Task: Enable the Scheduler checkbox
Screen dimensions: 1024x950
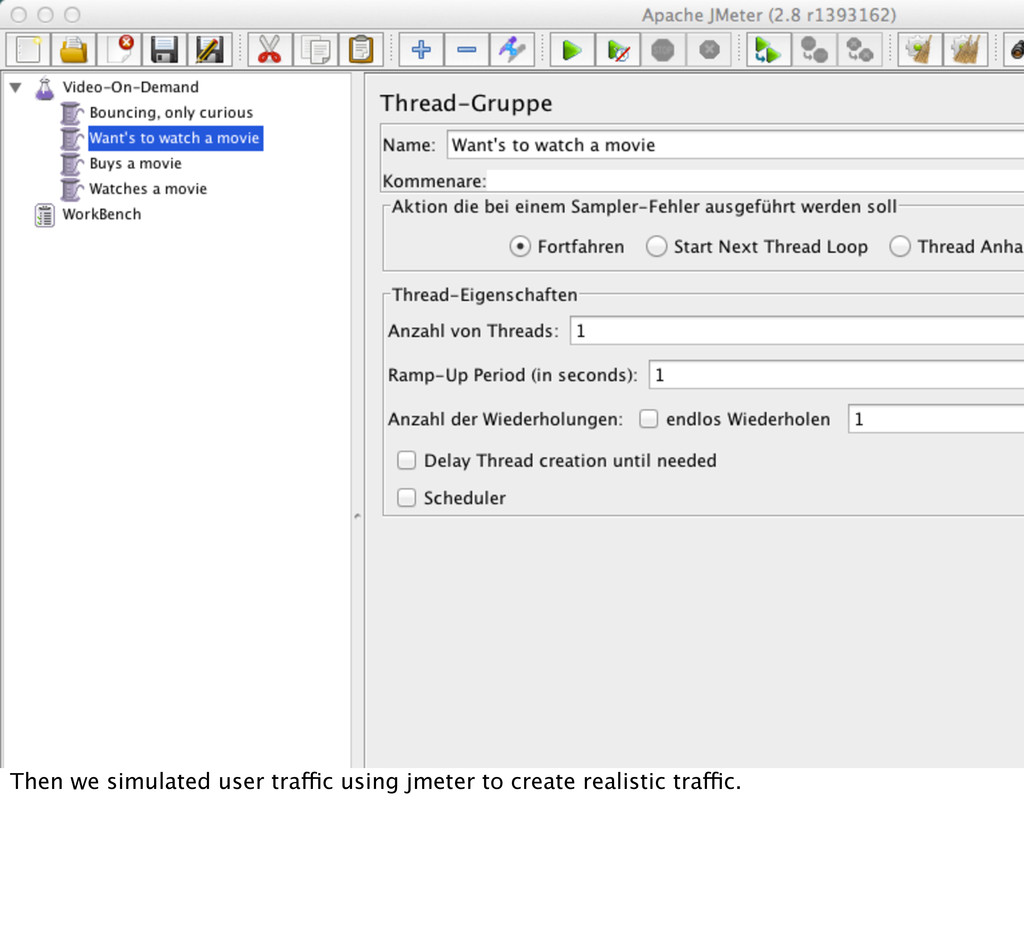Action: coord(406,498)
